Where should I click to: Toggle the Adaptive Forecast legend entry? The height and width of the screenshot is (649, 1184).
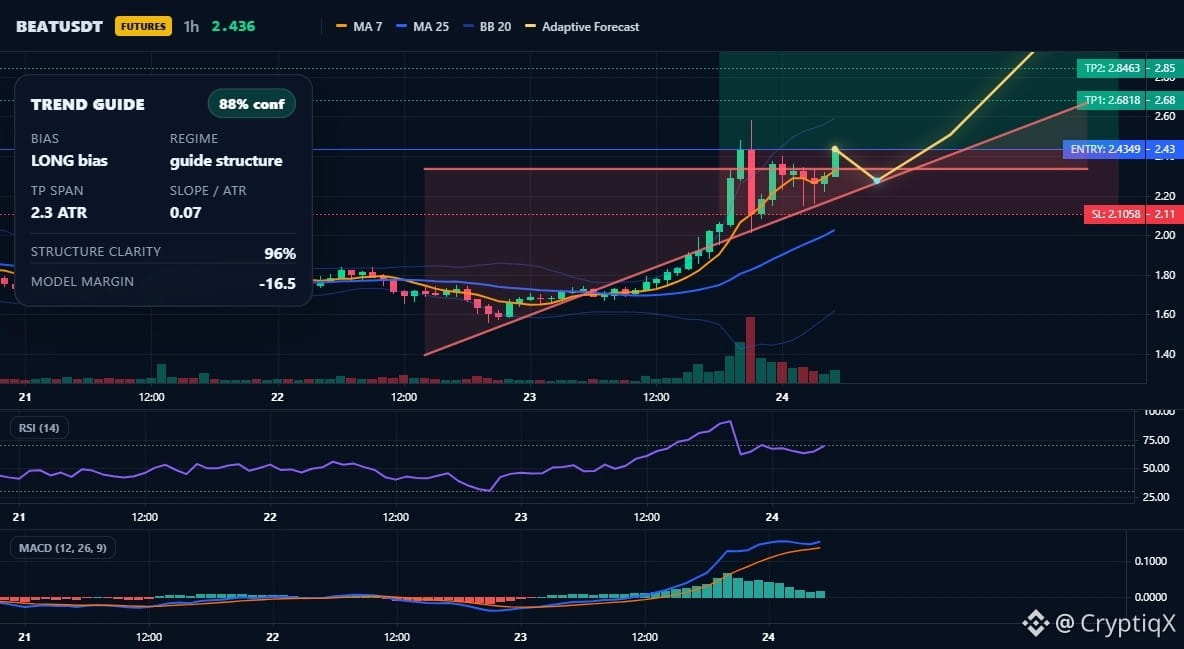(582, 26)
